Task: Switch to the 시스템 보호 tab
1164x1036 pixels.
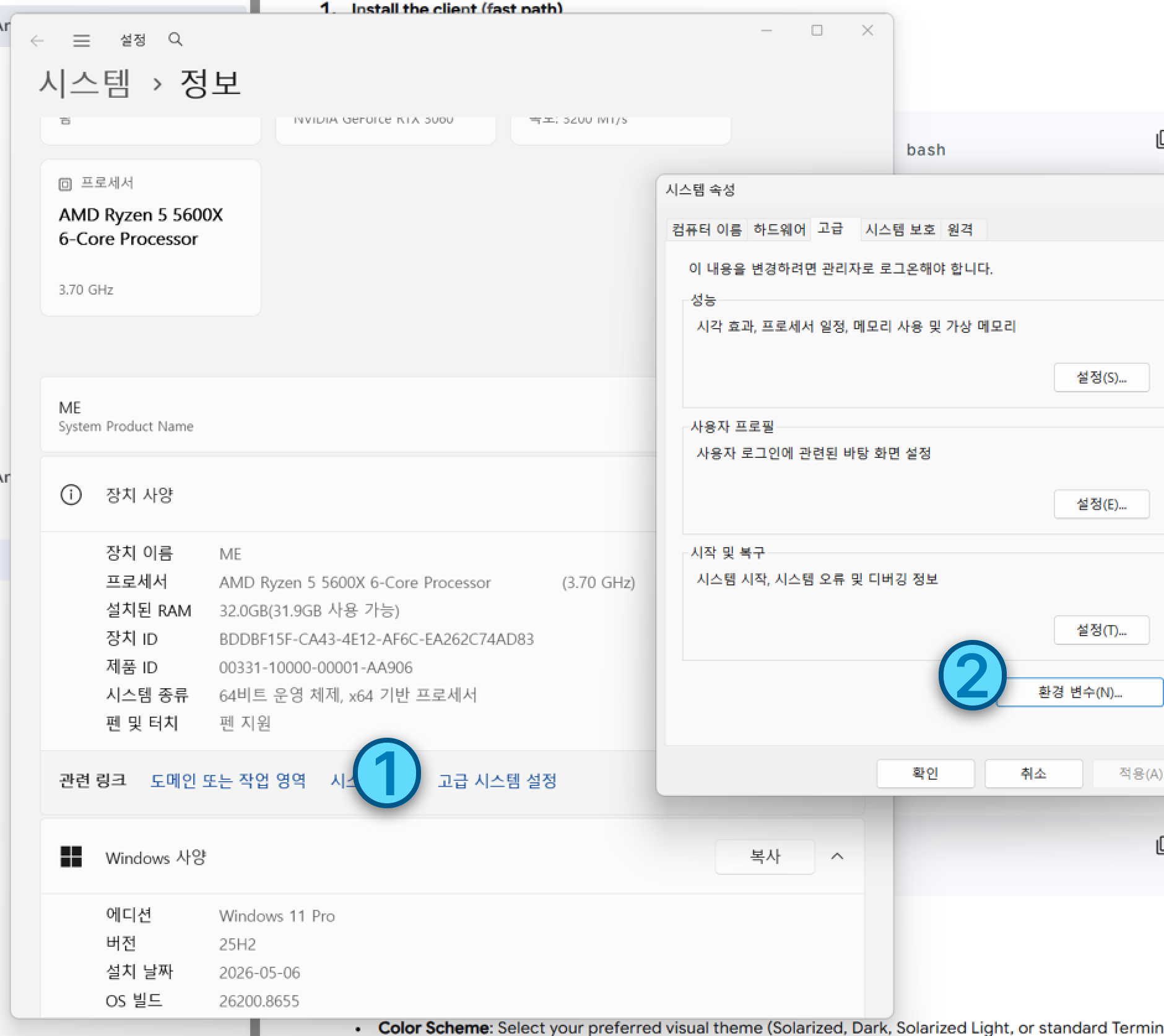Action: 900,230
